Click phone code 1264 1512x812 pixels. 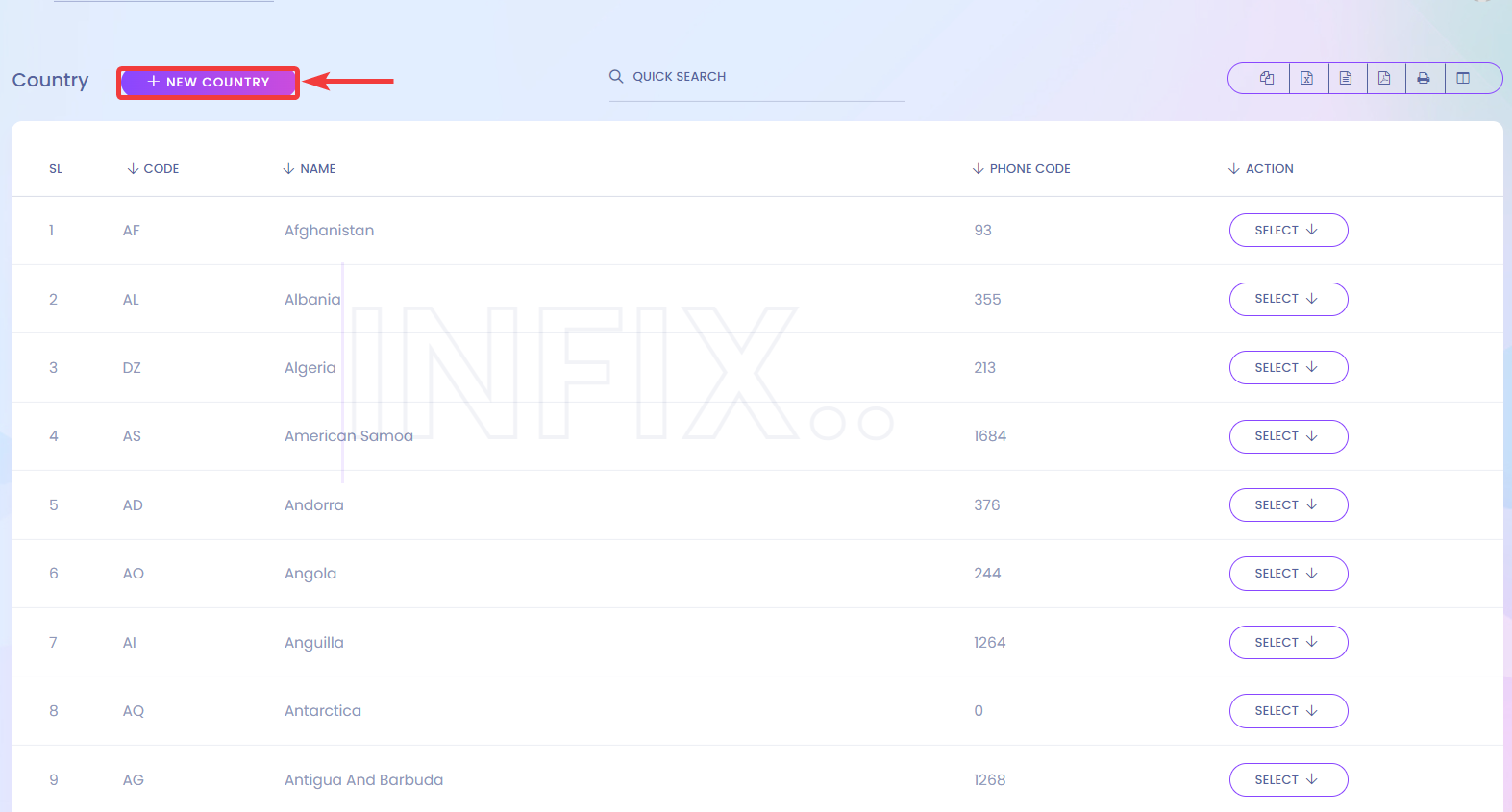coord(989,643)
